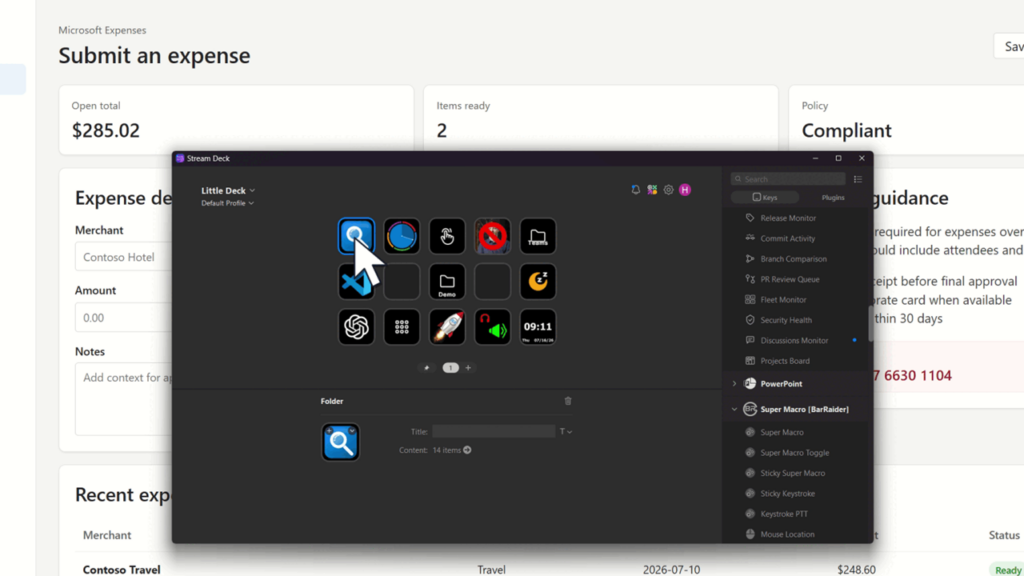The width and height of the screenshot is (1024, 576).
Task: Minimize the Stream Deck window
Action: tap(815, 158)
